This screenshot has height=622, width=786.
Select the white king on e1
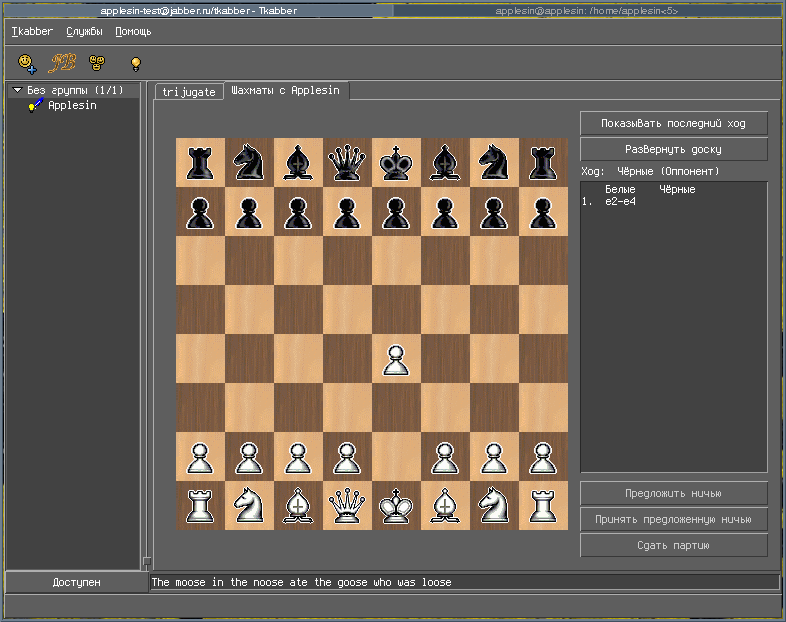click(396, 506)
